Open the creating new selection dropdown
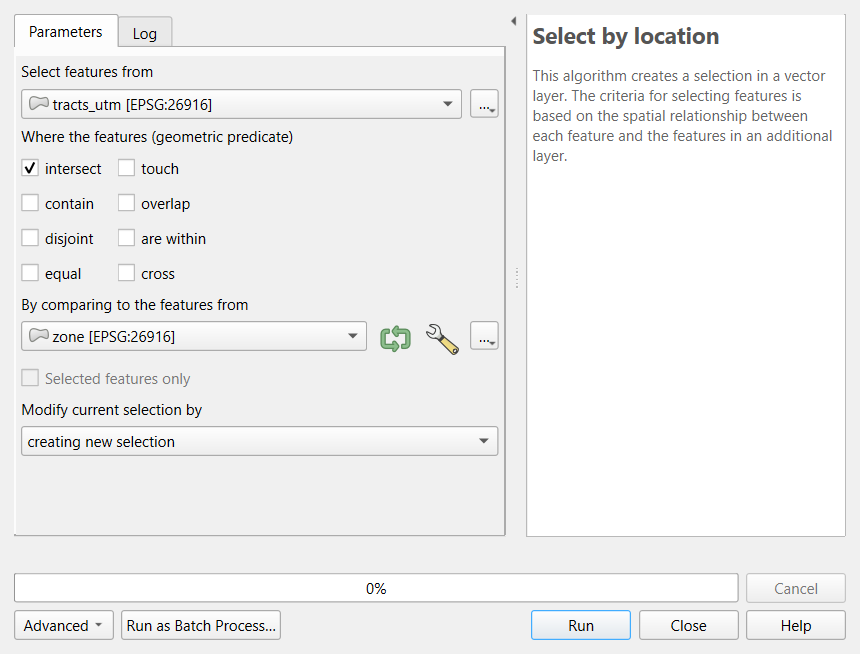 tap(259, 441)
